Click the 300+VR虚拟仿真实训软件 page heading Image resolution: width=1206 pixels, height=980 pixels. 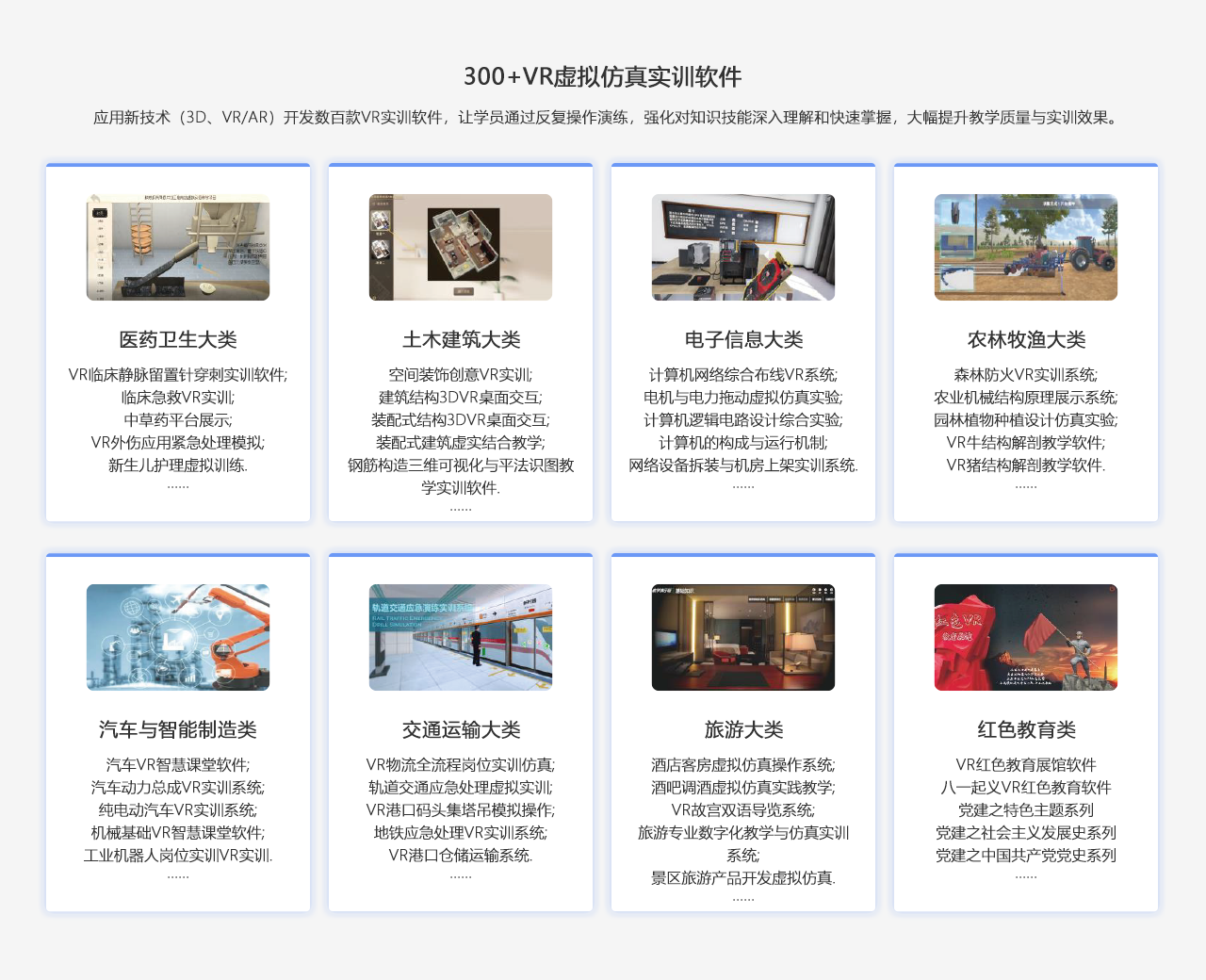pos(603,77)
